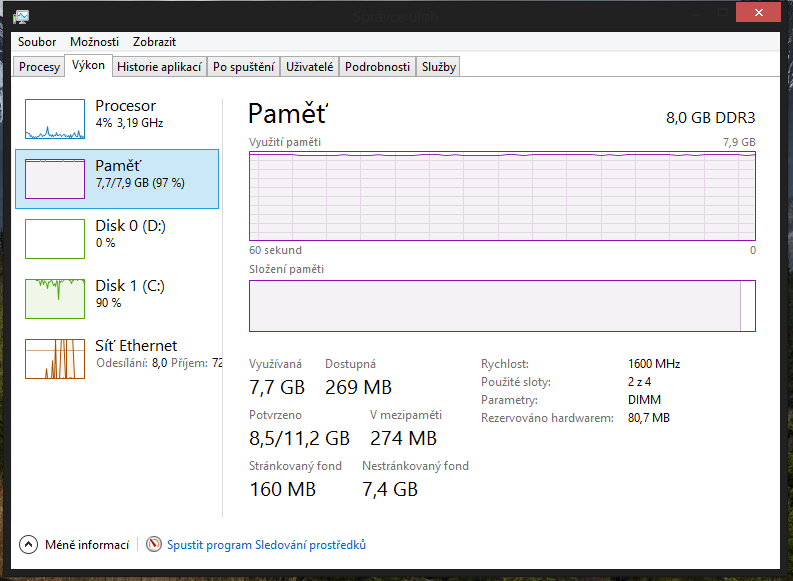The image size is (793, 581).
Task: Switch to the Podrobnosti tab
Action: [377, 67]
